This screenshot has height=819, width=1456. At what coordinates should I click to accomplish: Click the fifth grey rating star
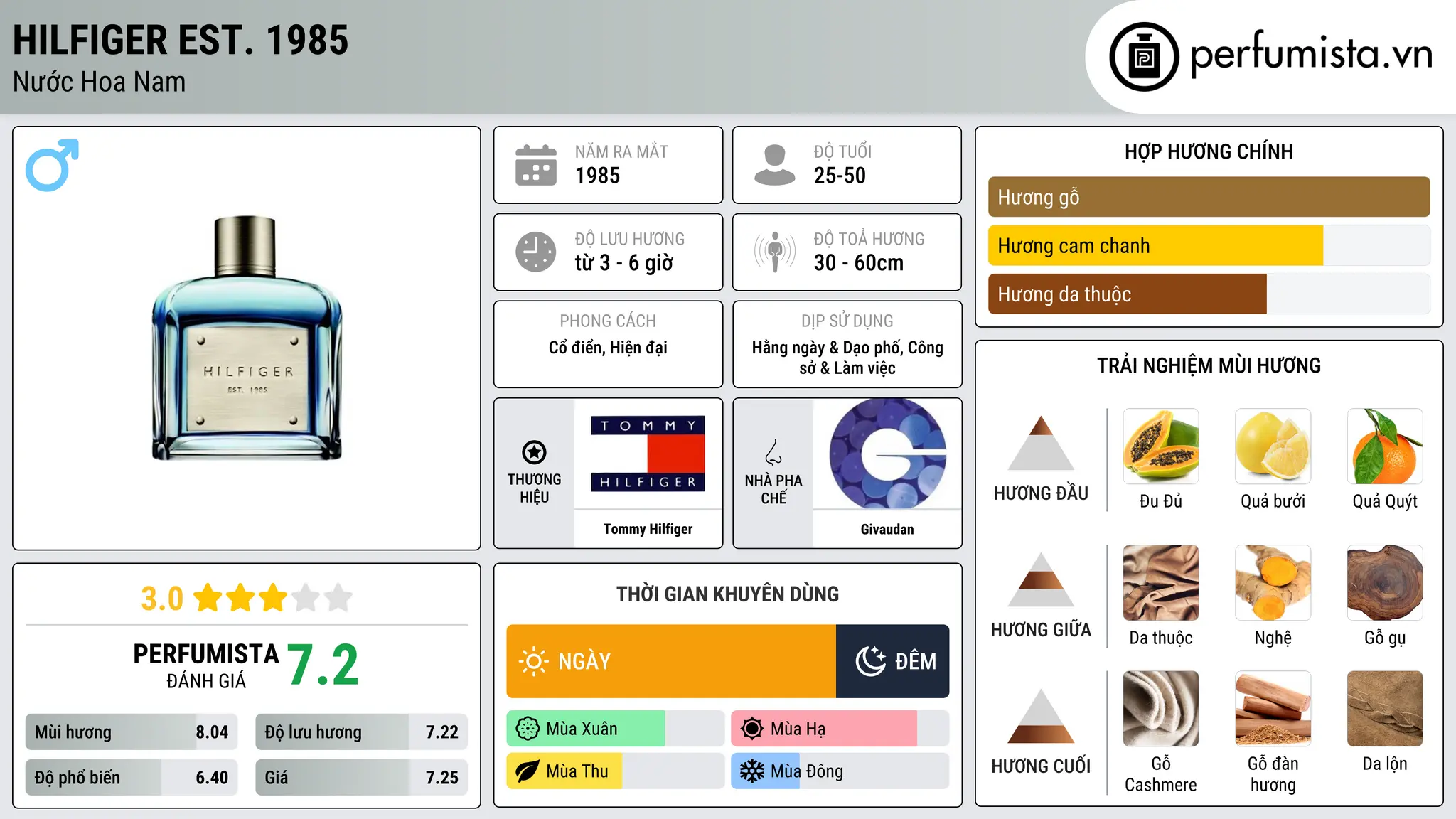pyautogui.click(x=338, y=597)
